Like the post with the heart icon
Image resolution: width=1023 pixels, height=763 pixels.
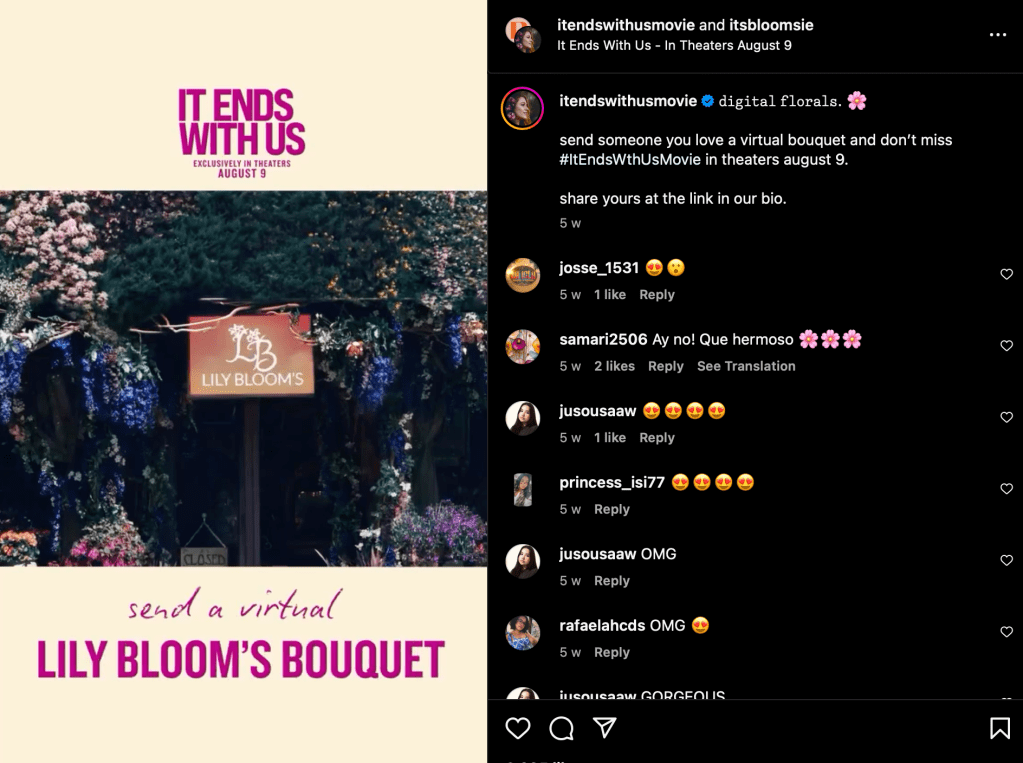click(518, 728)
